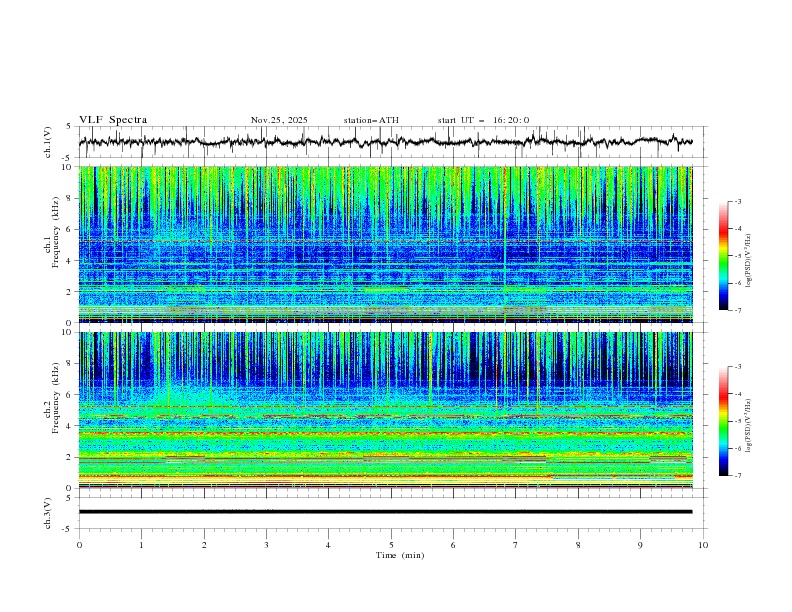The width and height of the screenshot is (792, 612).
Task: Click the time-axis tick label "1"
Action: coord(141,545)
